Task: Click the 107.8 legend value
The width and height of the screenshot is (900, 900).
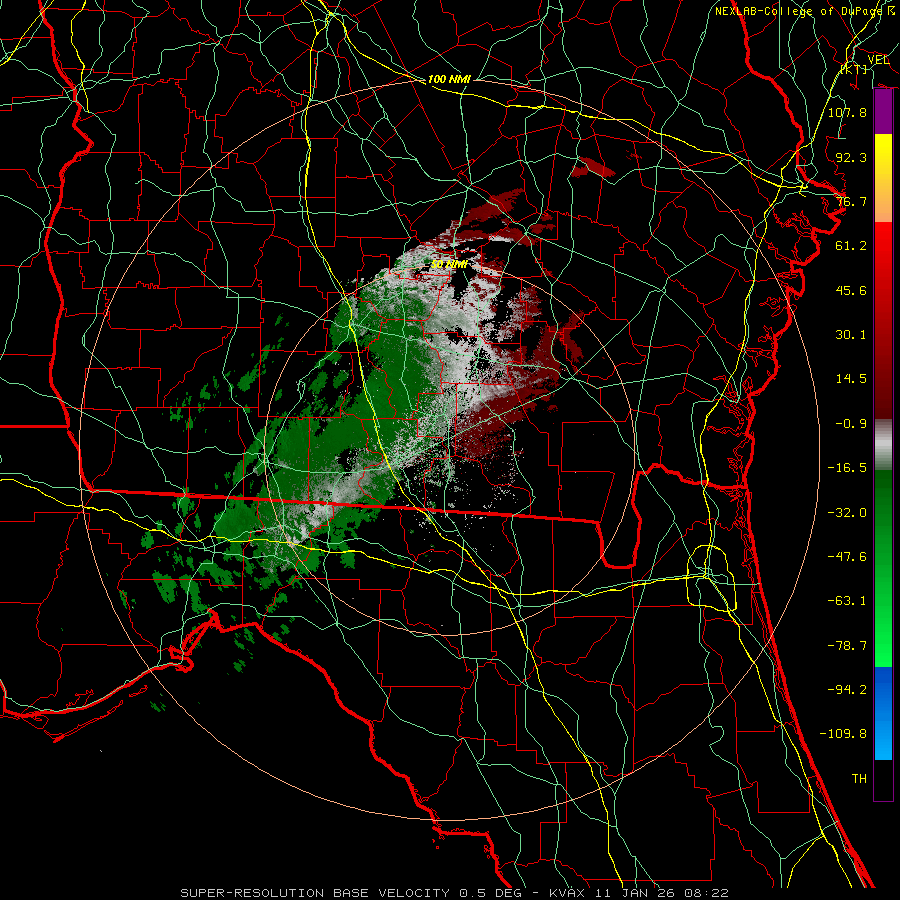Action: pos(847,112)
